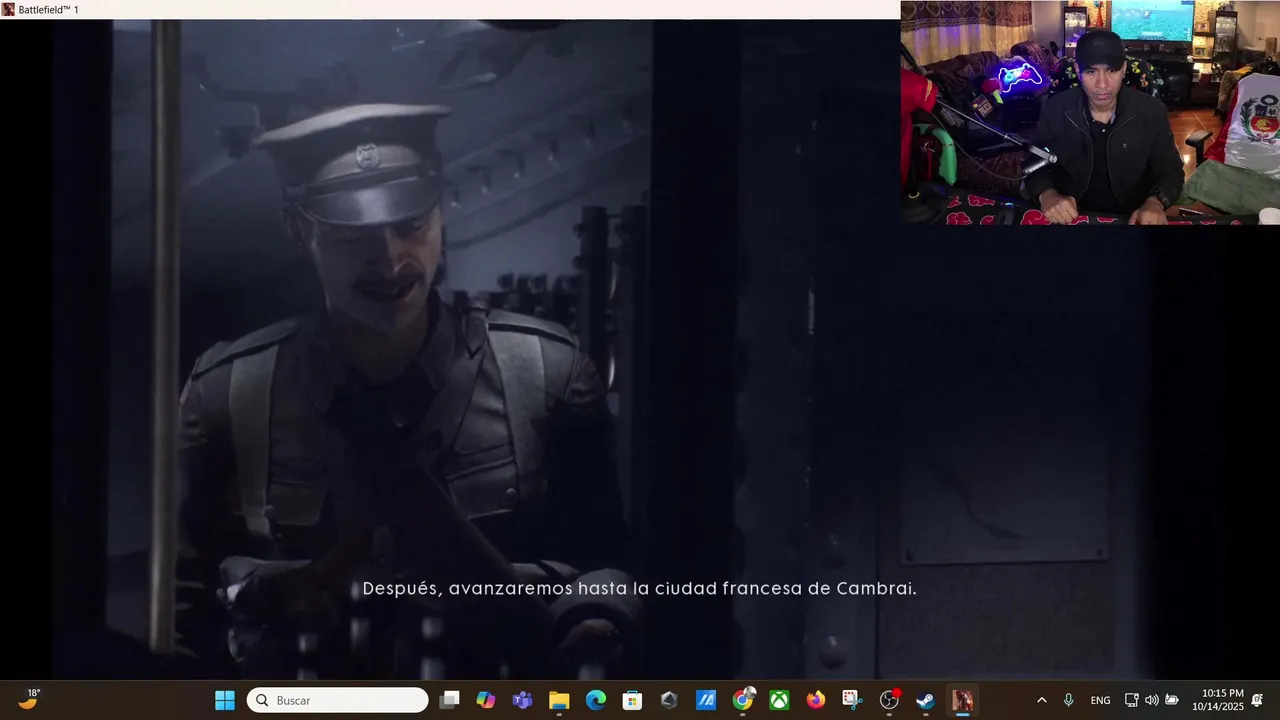
Task: Expand the hidden system tray icons
Action: 1042,700
